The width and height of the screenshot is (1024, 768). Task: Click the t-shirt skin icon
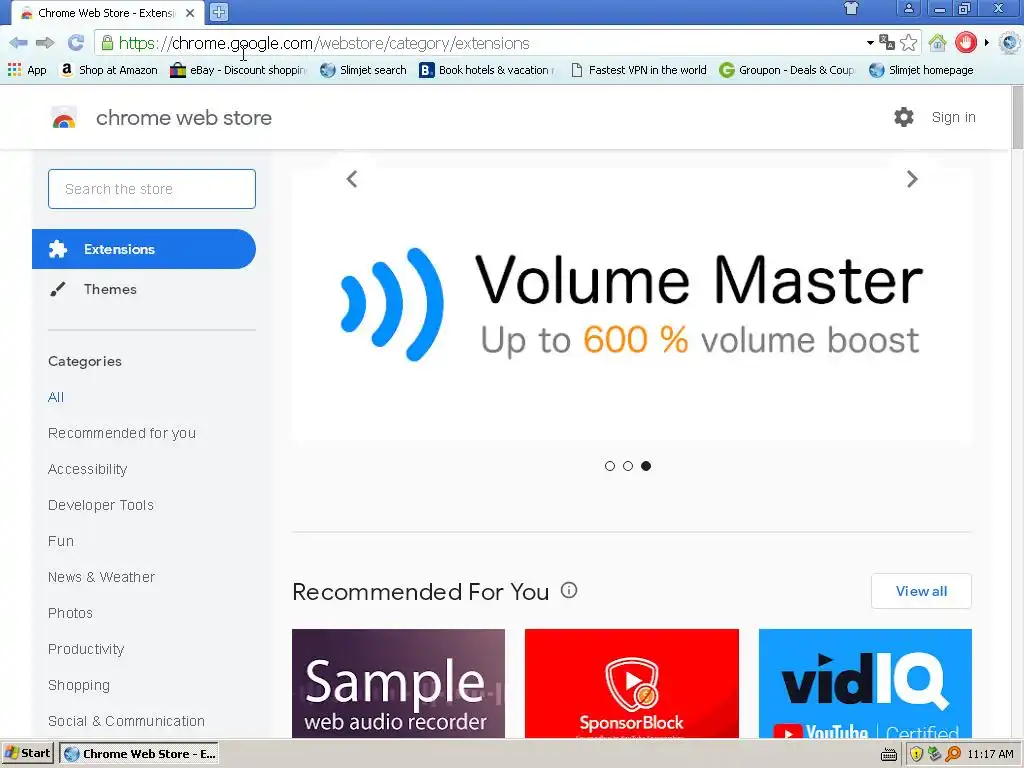(x=852, y=9)
